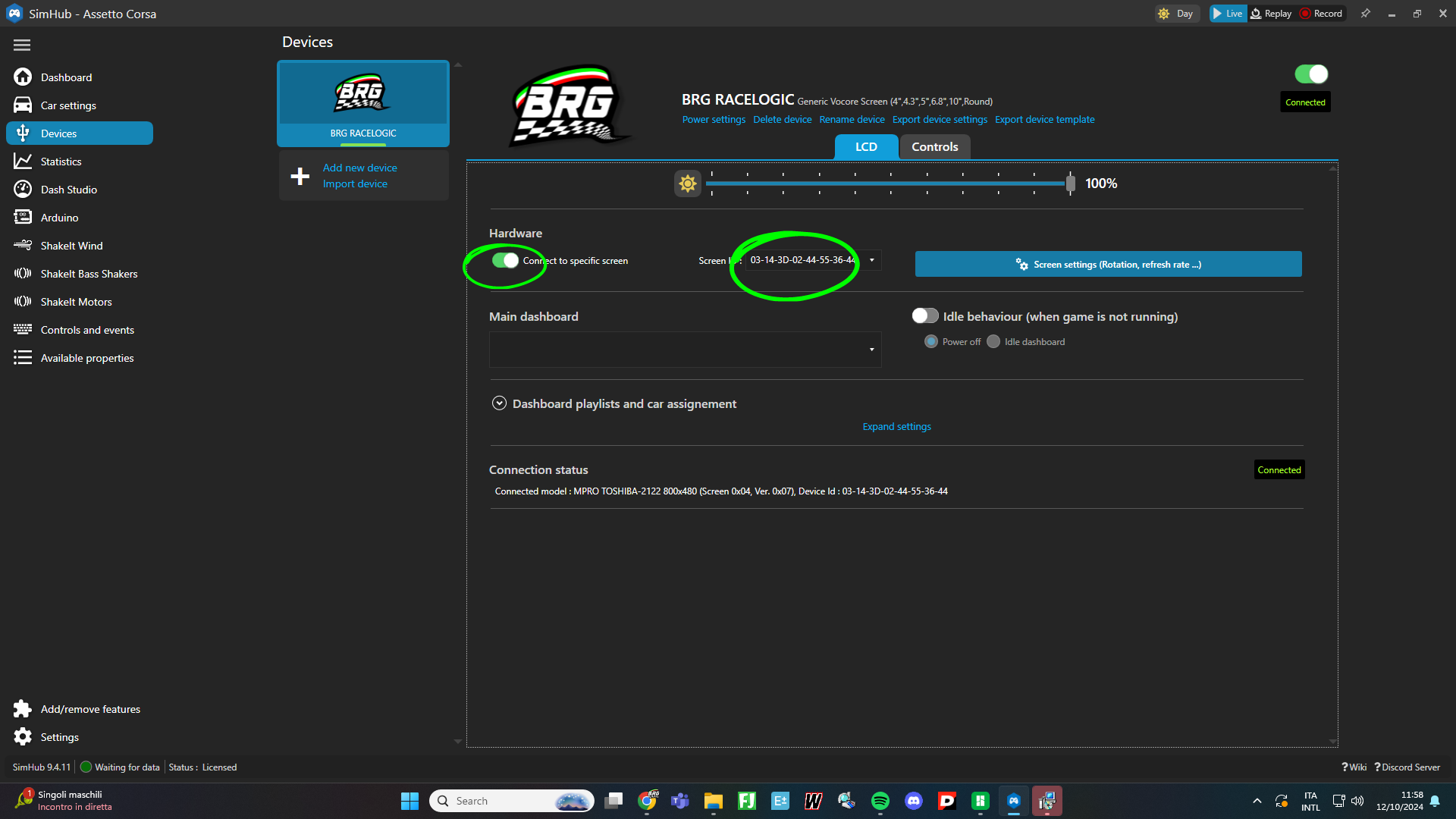Image resolution: width=1456 pixels, height=819 pixels.
Task: Click the Expand settings link
Action: [x=896, y=427]
